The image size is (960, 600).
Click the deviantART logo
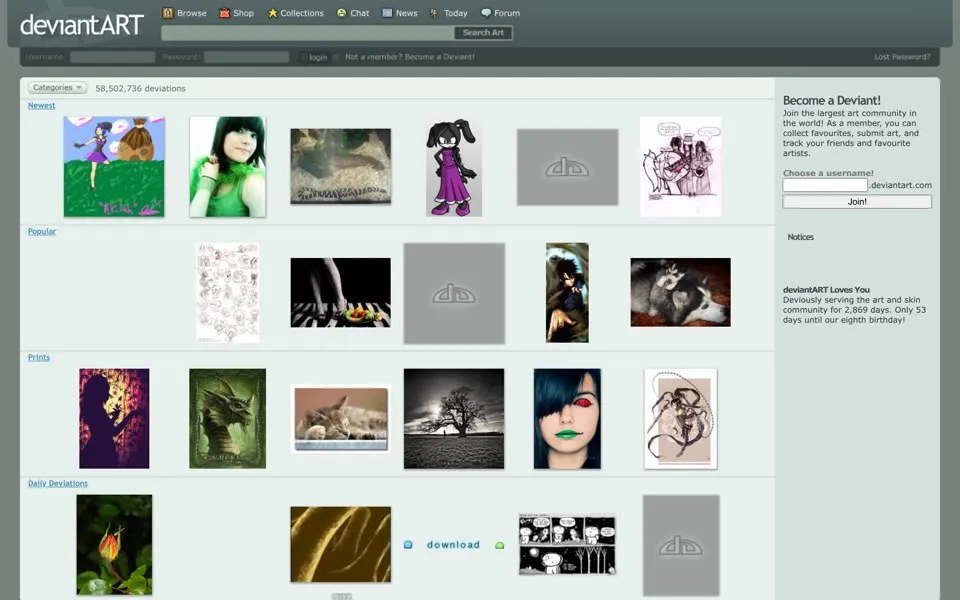coord(81,25)
